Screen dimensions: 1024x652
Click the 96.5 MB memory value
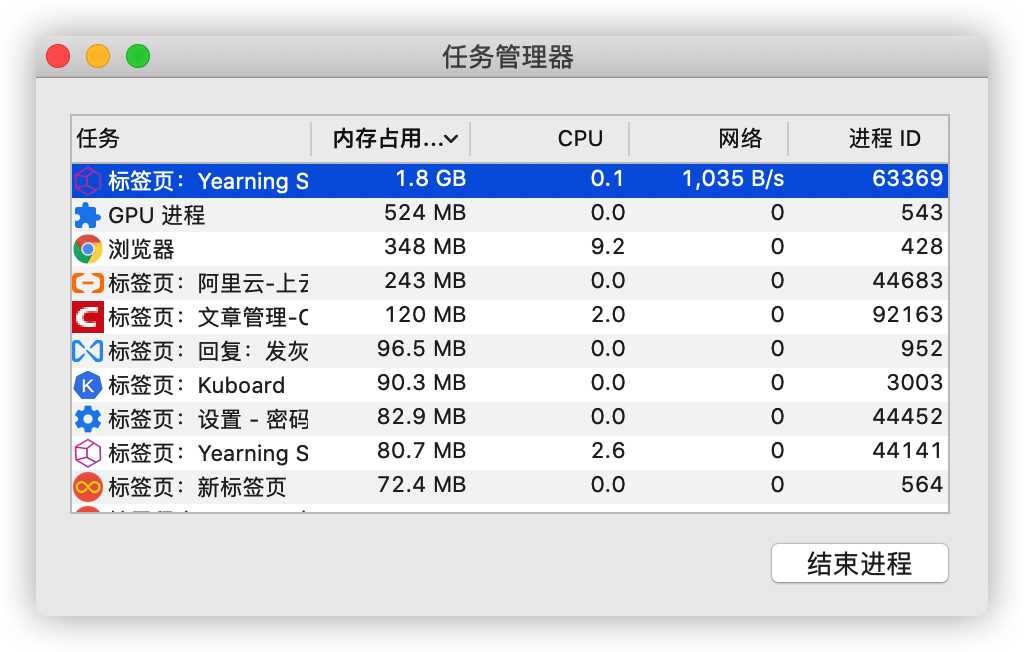421,348
